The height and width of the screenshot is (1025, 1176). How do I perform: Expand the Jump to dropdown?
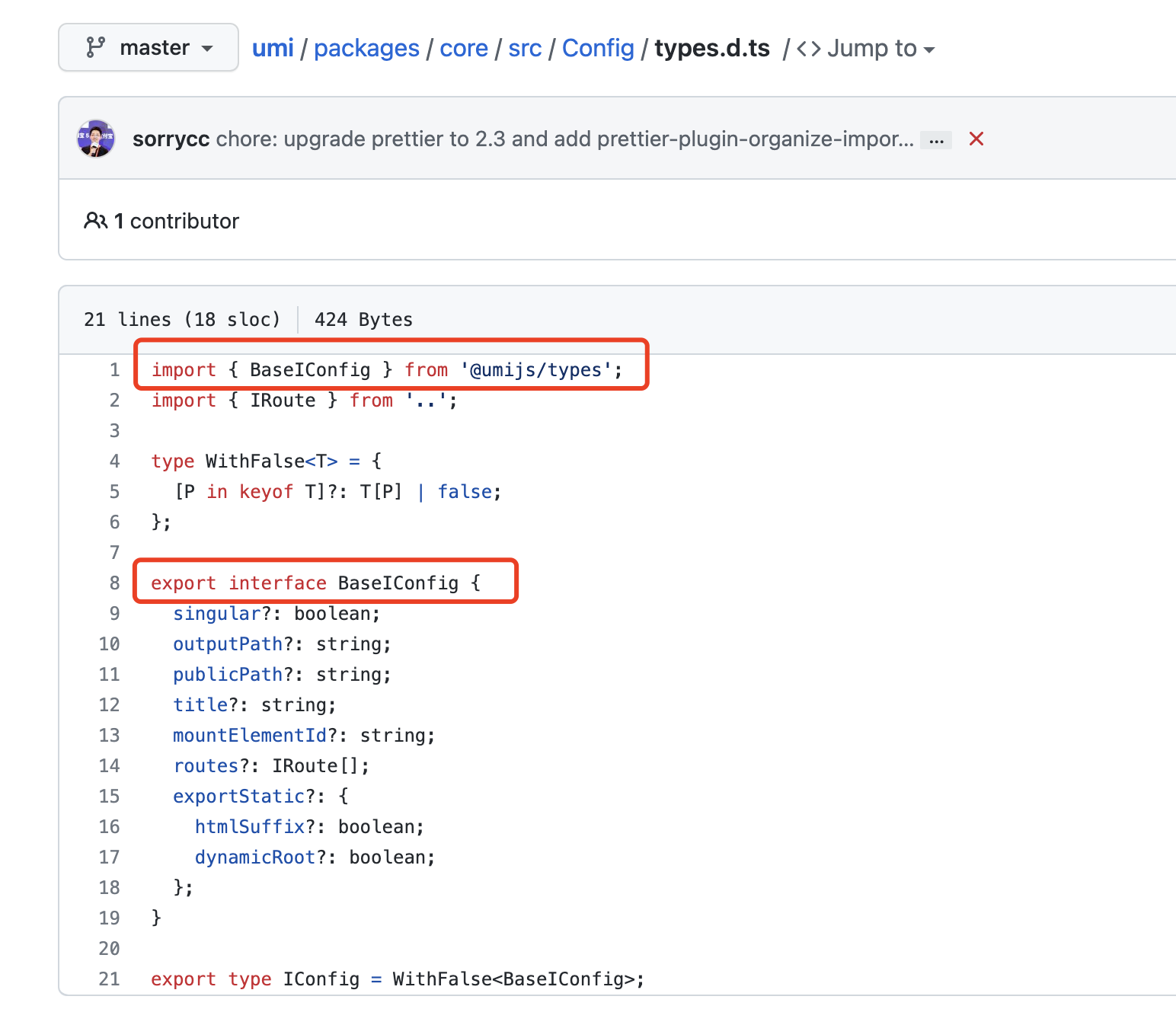click(873, 48)
